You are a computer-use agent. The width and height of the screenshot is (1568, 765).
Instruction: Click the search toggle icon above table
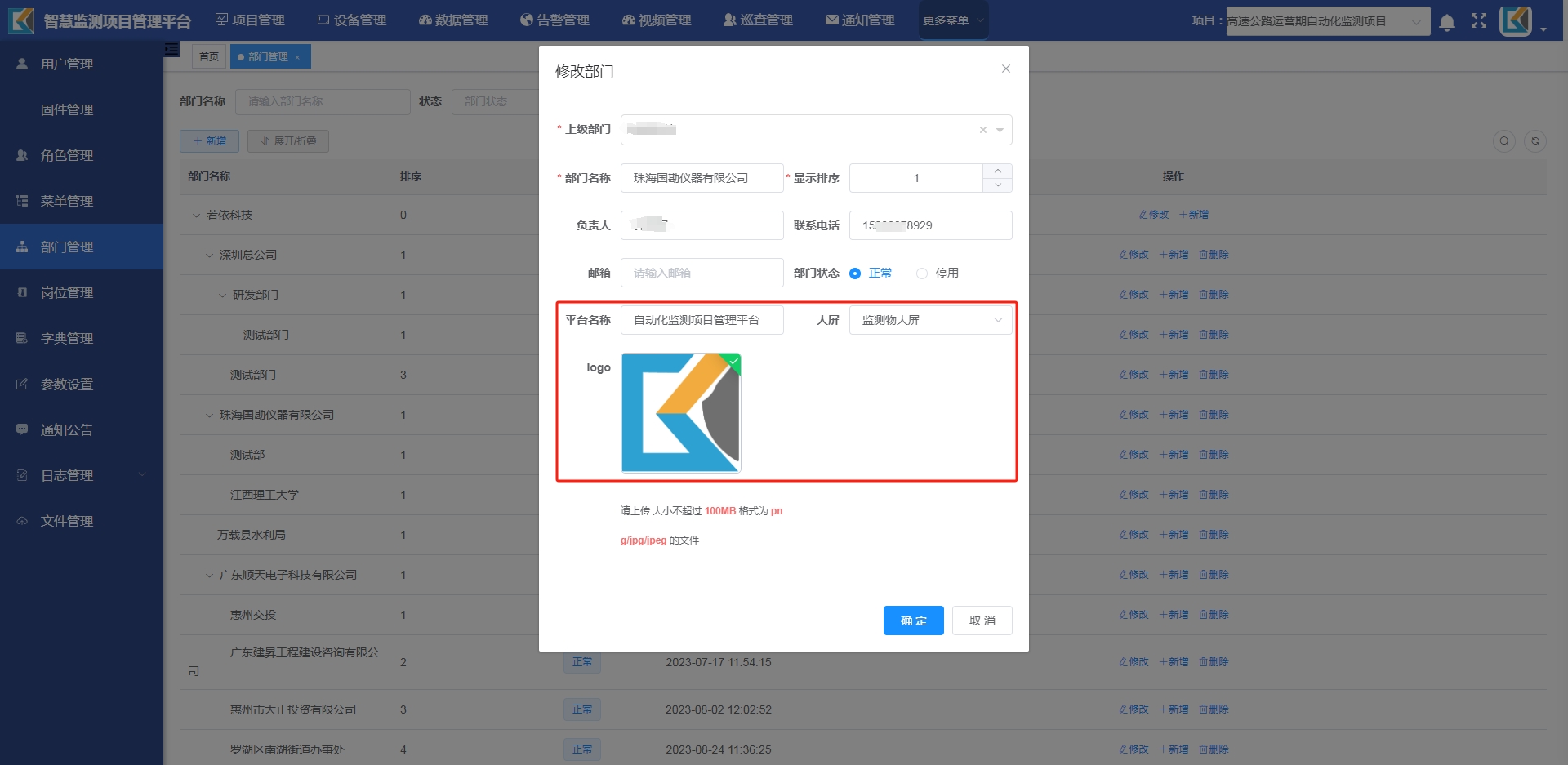coord(1503,141)
